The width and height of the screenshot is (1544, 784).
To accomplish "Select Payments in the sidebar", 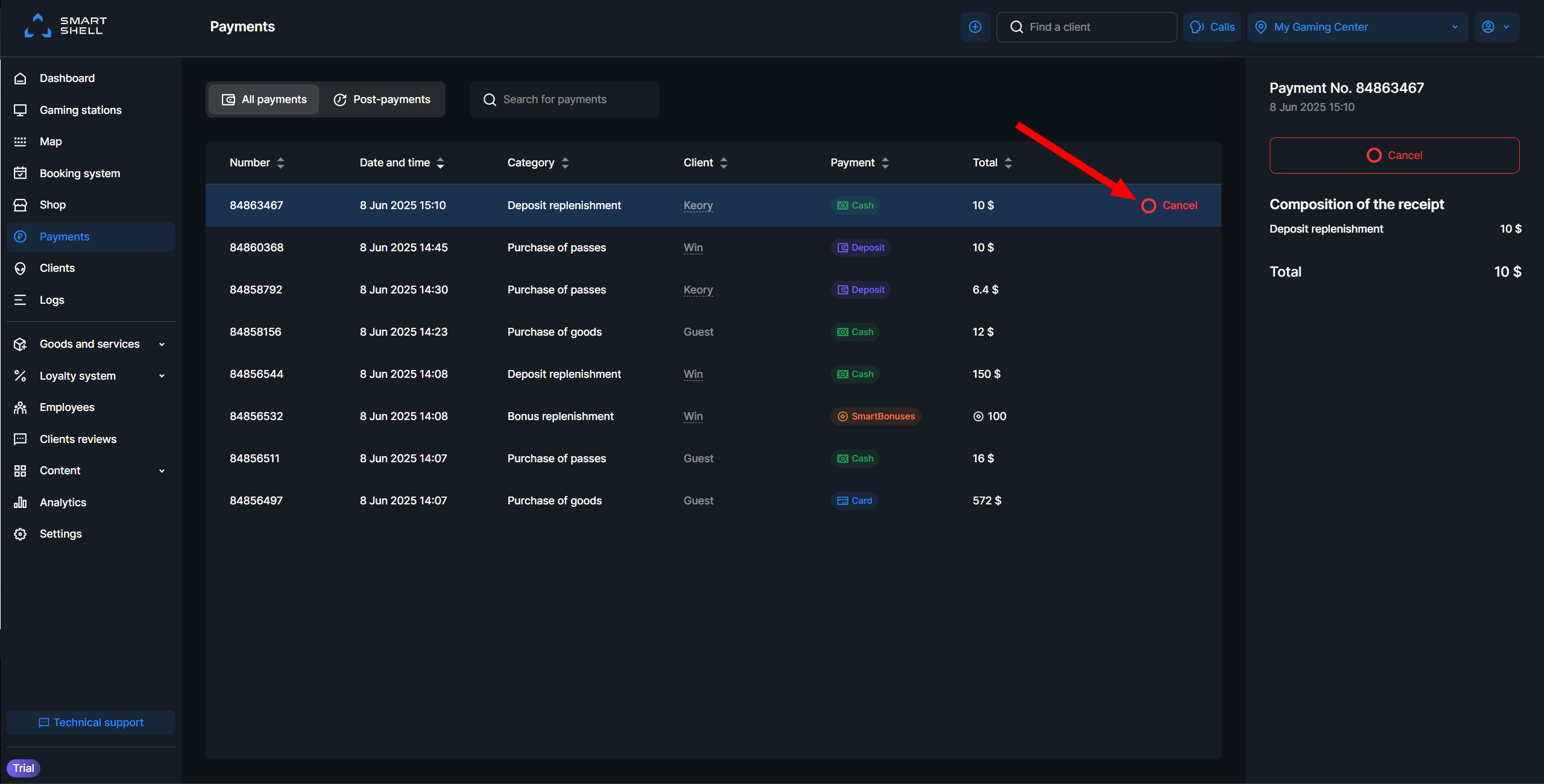I will tap(91, 237).
